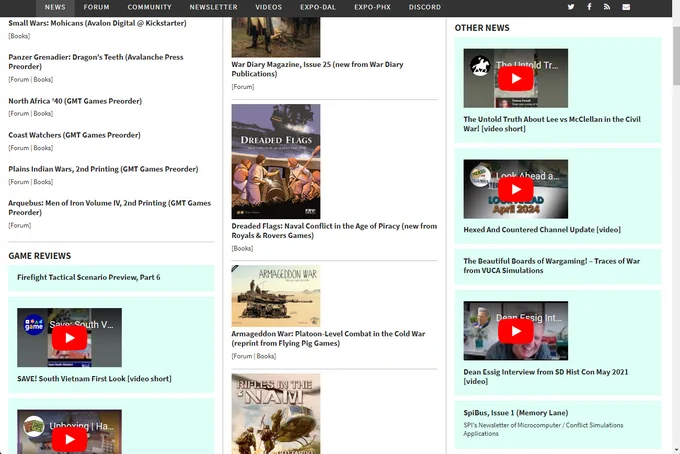Viewport: 680px width, 454px height.
Task: Click the Unboxing video channel avatar
Action: (34, 426)
